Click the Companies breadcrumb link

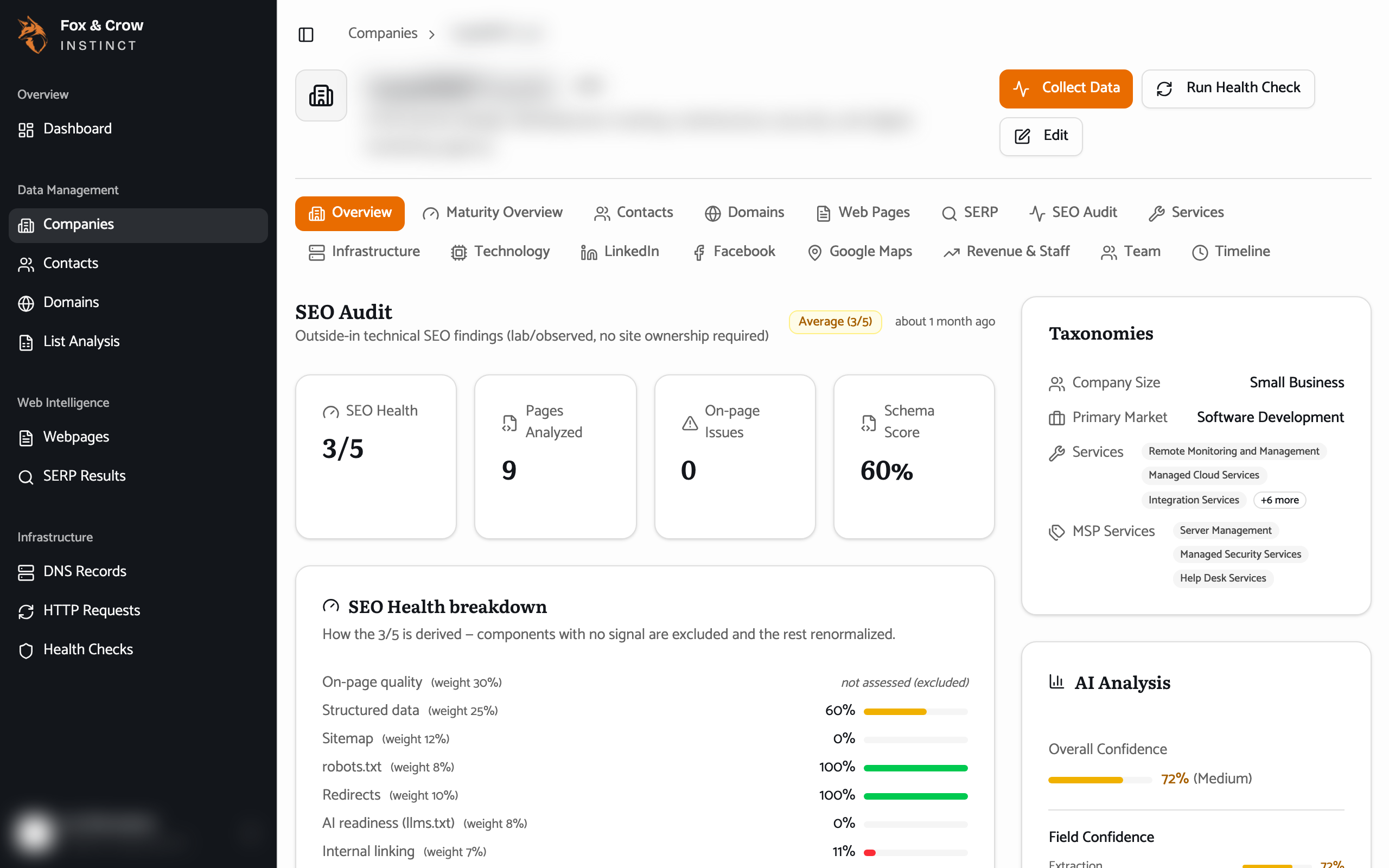tap(383, 34)
